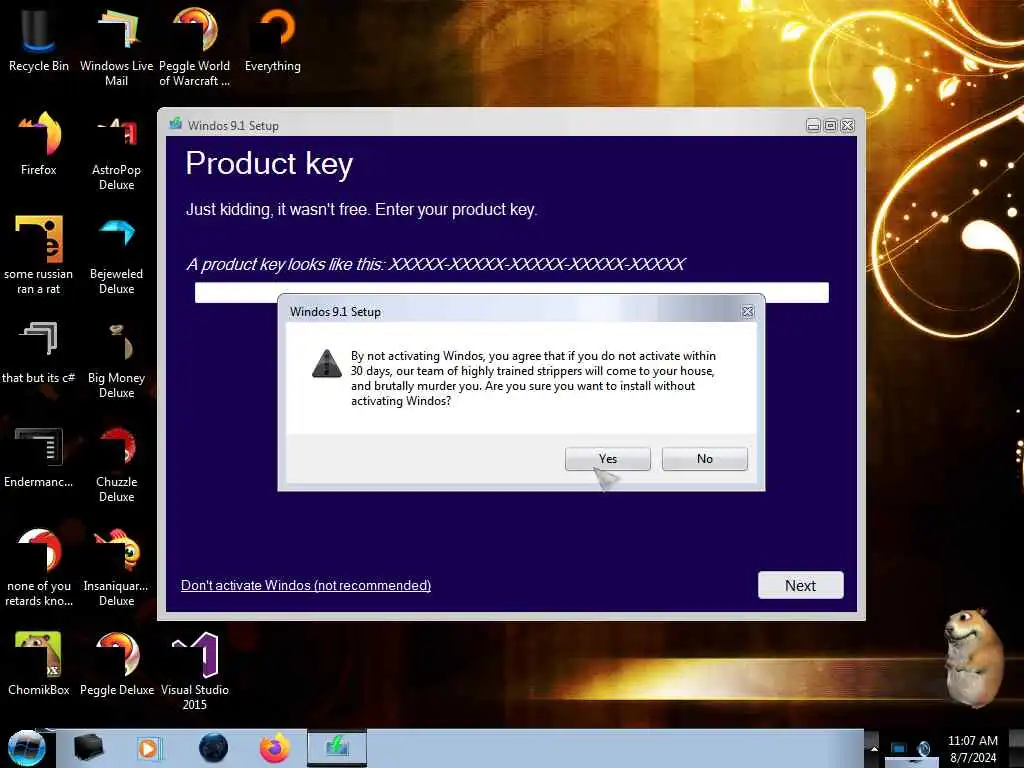Launch Big Money Deluxe desktop icon
1024x768 pixels.
116,360
